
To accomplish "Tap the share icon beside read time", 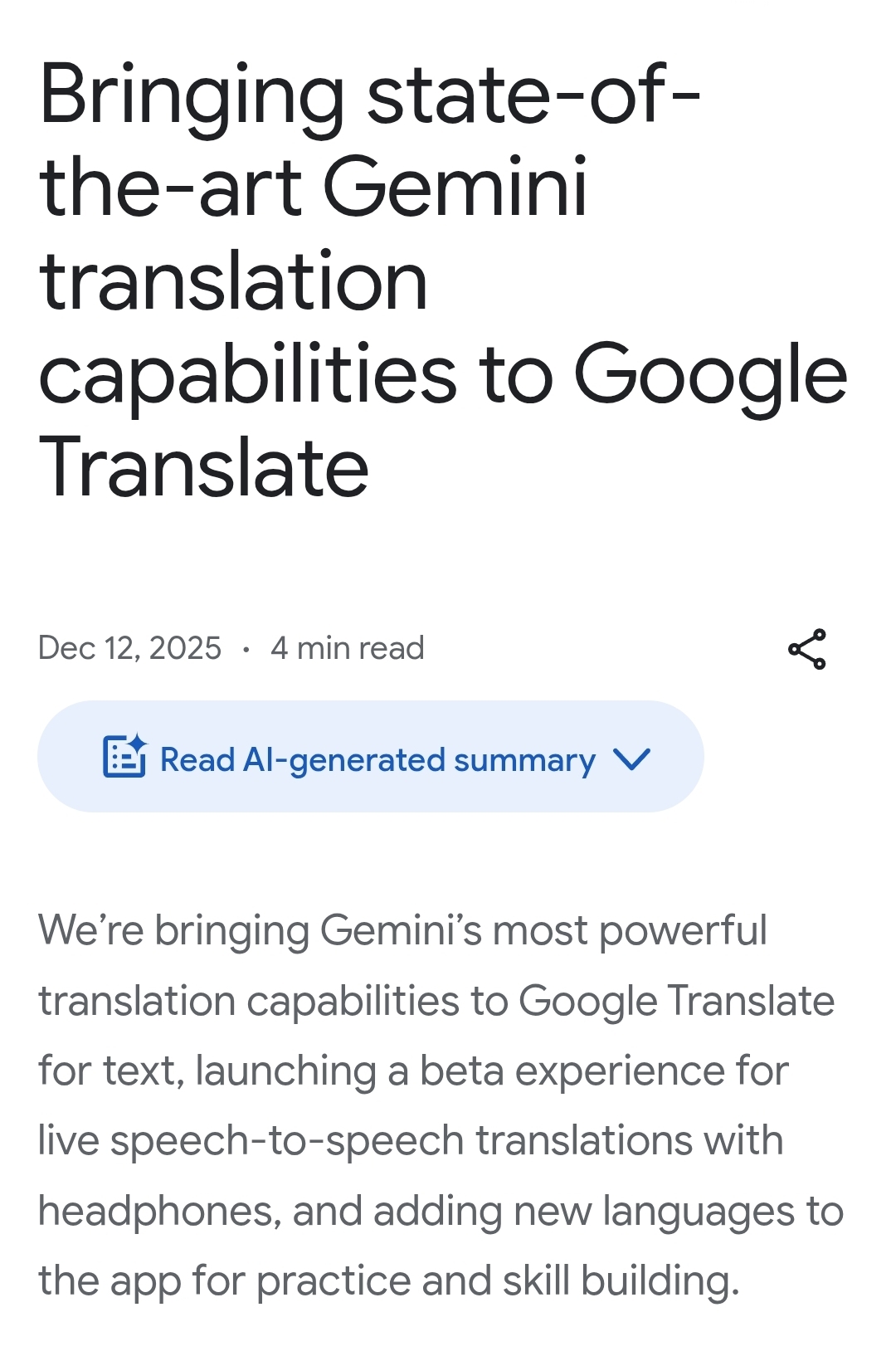I will tap(807, 649).
